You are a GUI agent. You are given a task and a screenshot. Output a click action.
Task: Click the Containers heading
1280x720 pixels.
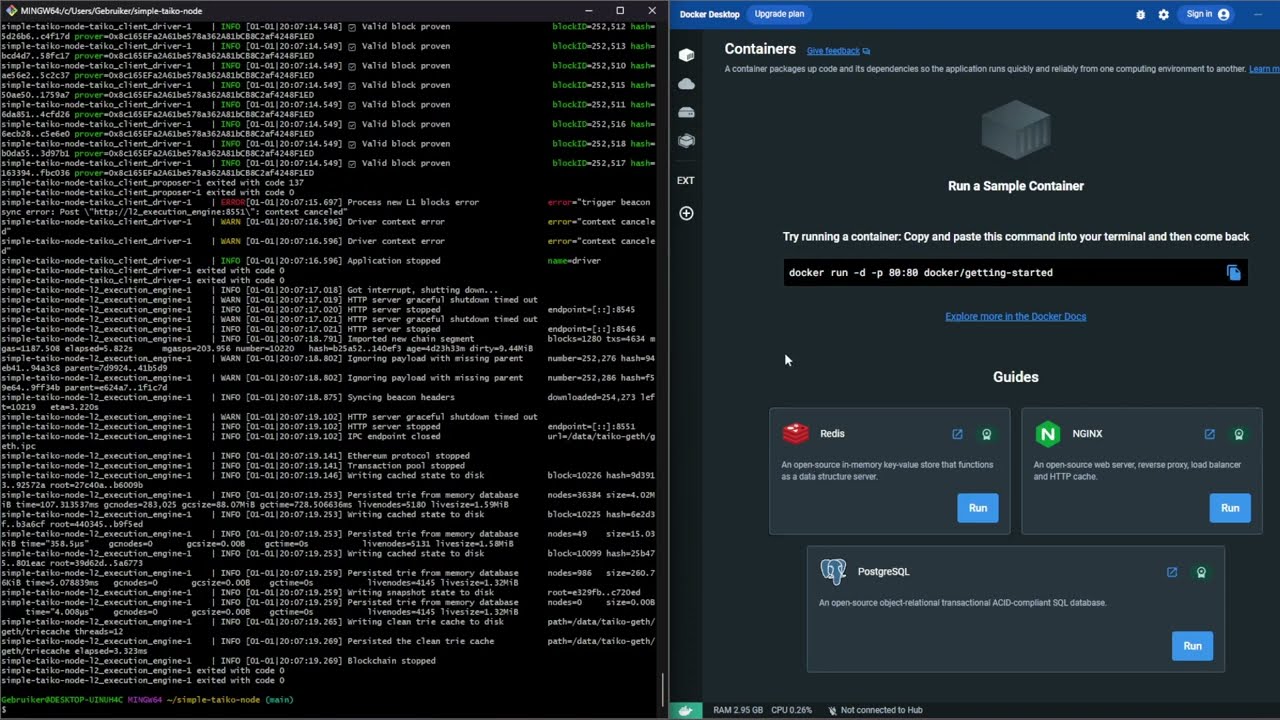tap(760, 49)
